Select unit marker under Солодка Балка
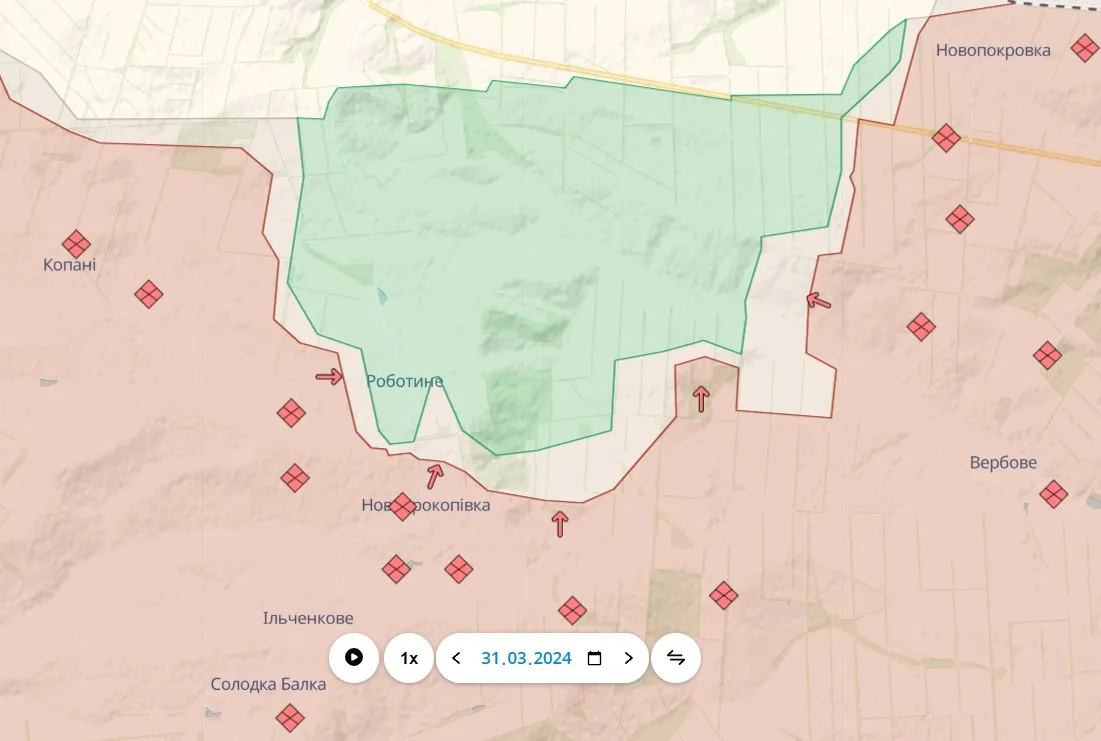Viewport: 1101px width, 741px height. point(290,717)
